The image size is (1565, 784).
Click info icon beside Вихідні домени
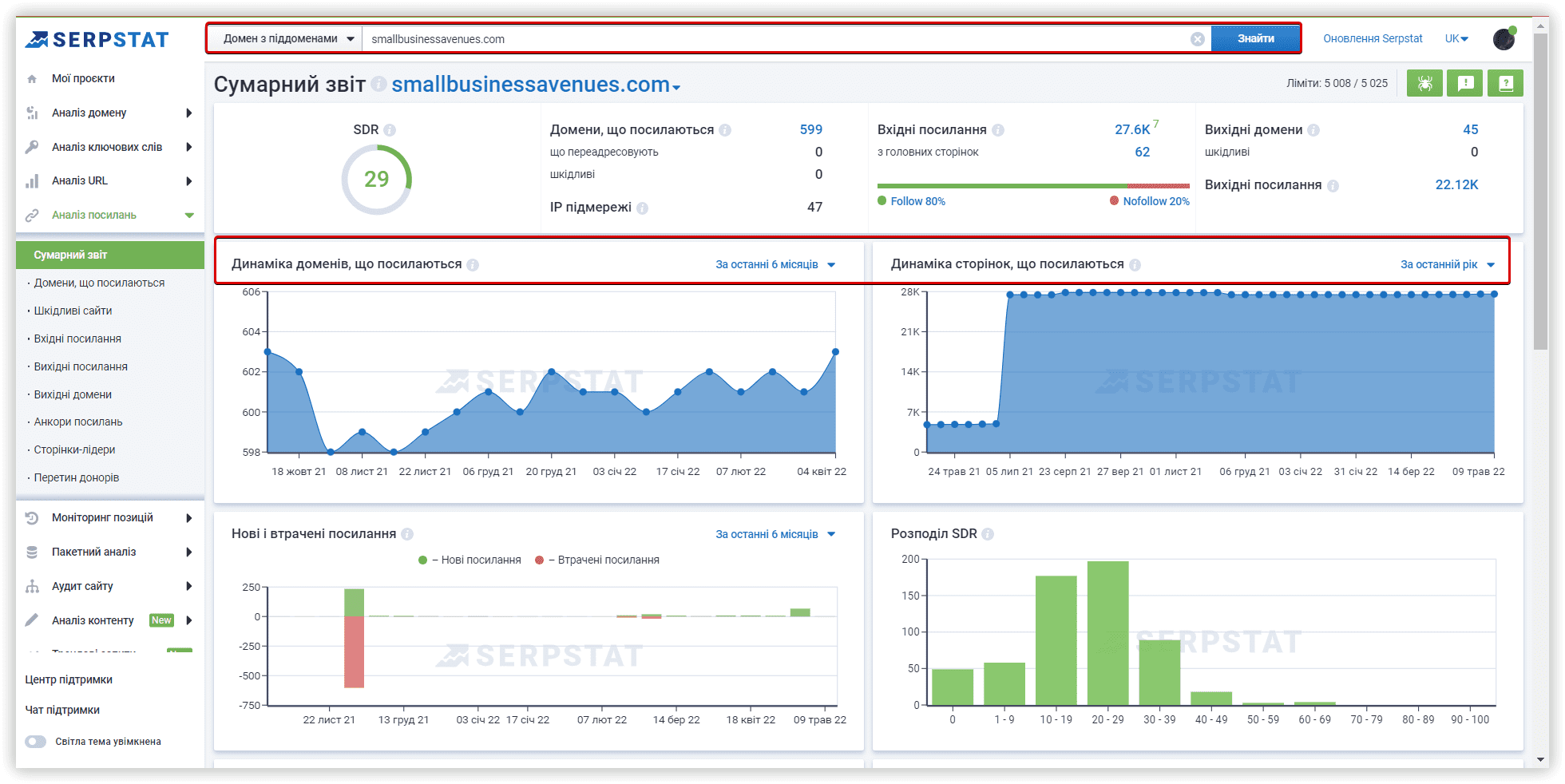(1313, 130)
